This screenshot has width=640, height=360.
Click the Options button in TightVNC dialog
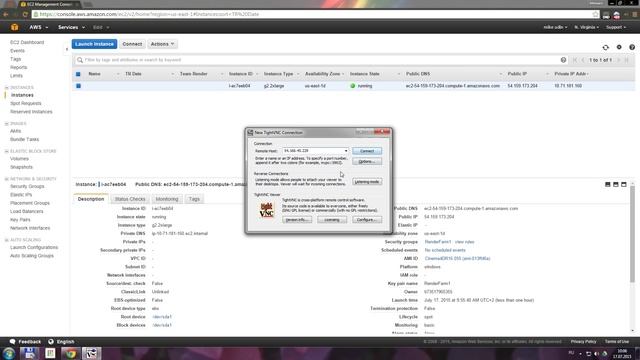coord(367,162)
